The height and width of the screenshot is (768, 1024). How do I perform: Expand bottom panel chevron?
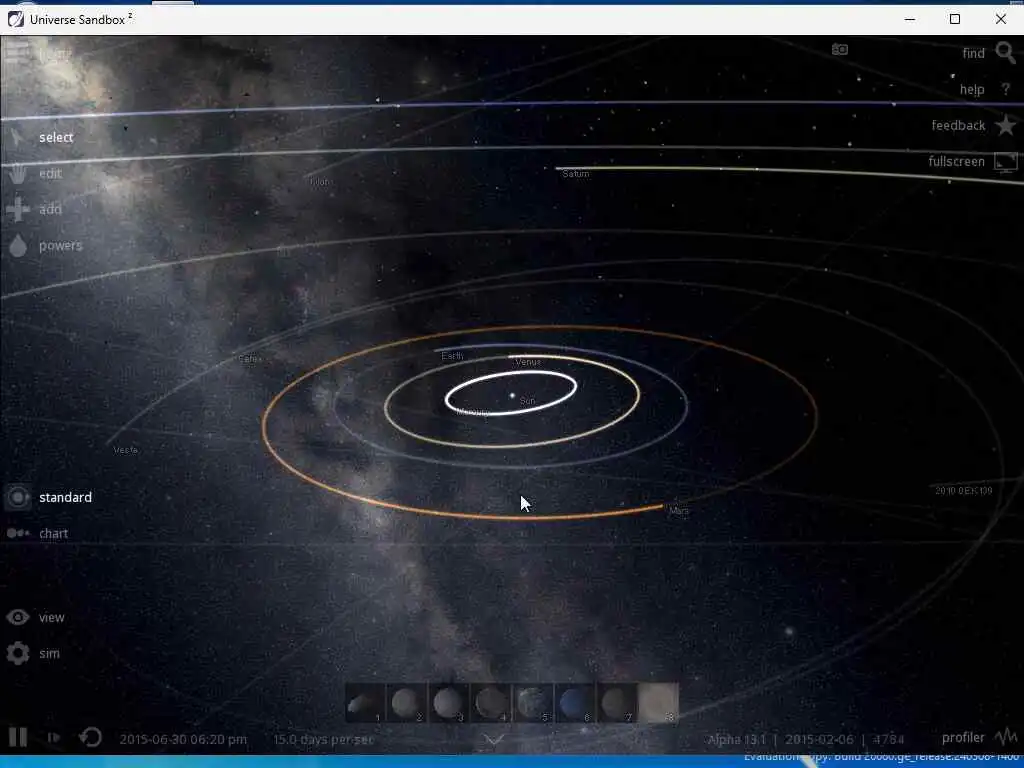[x=494, y=740]
